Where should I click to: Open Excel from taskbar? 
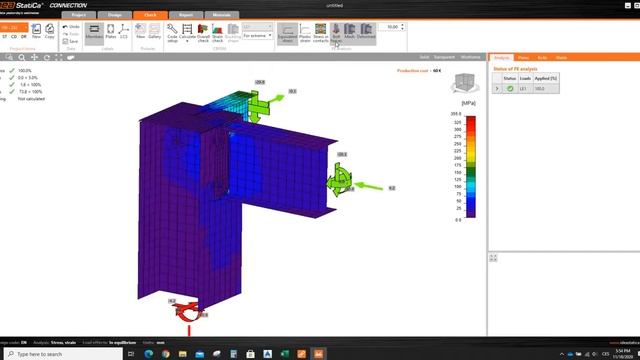click(285, 354)
